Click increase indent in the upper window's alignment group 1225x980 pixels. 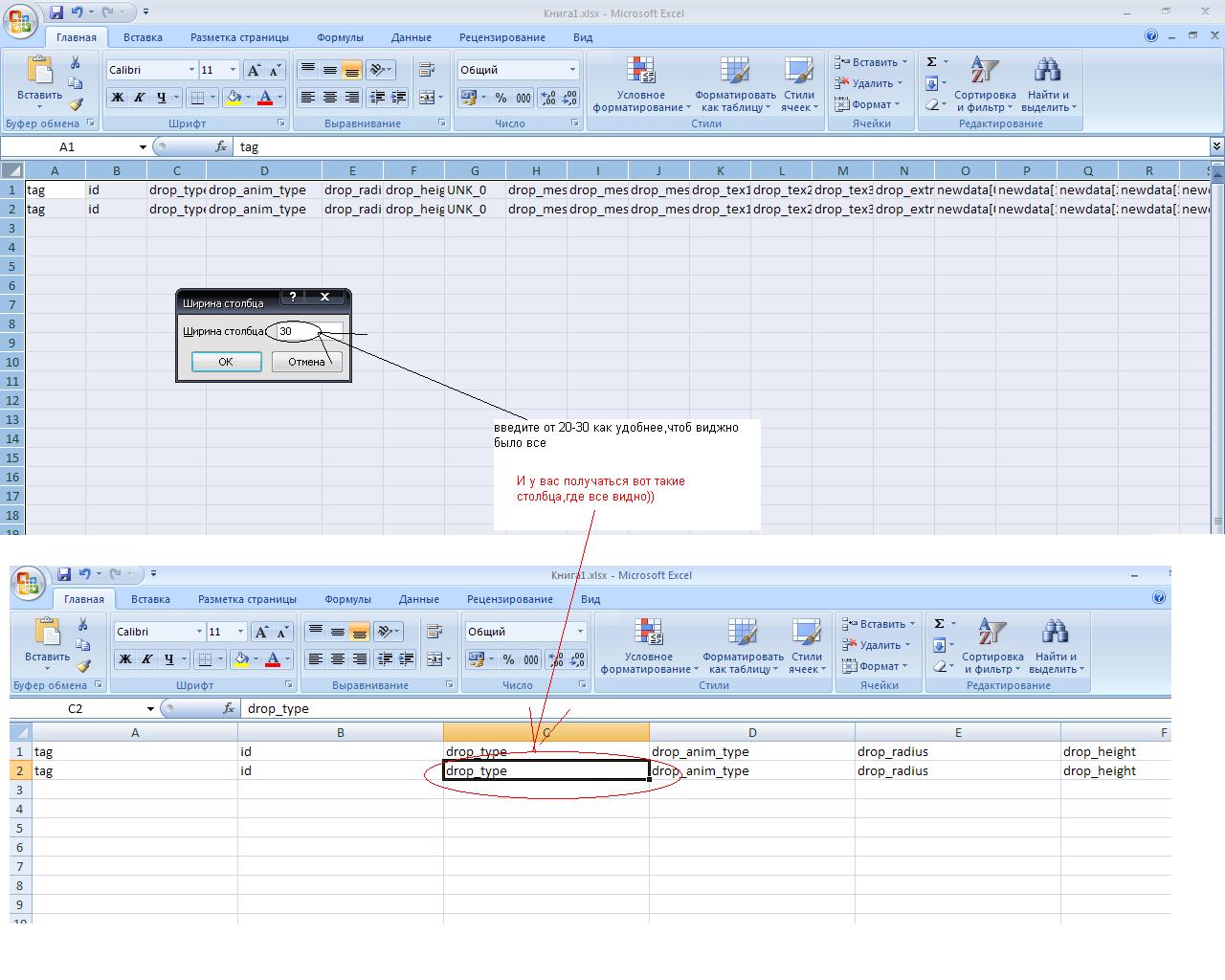coord(399,98)
